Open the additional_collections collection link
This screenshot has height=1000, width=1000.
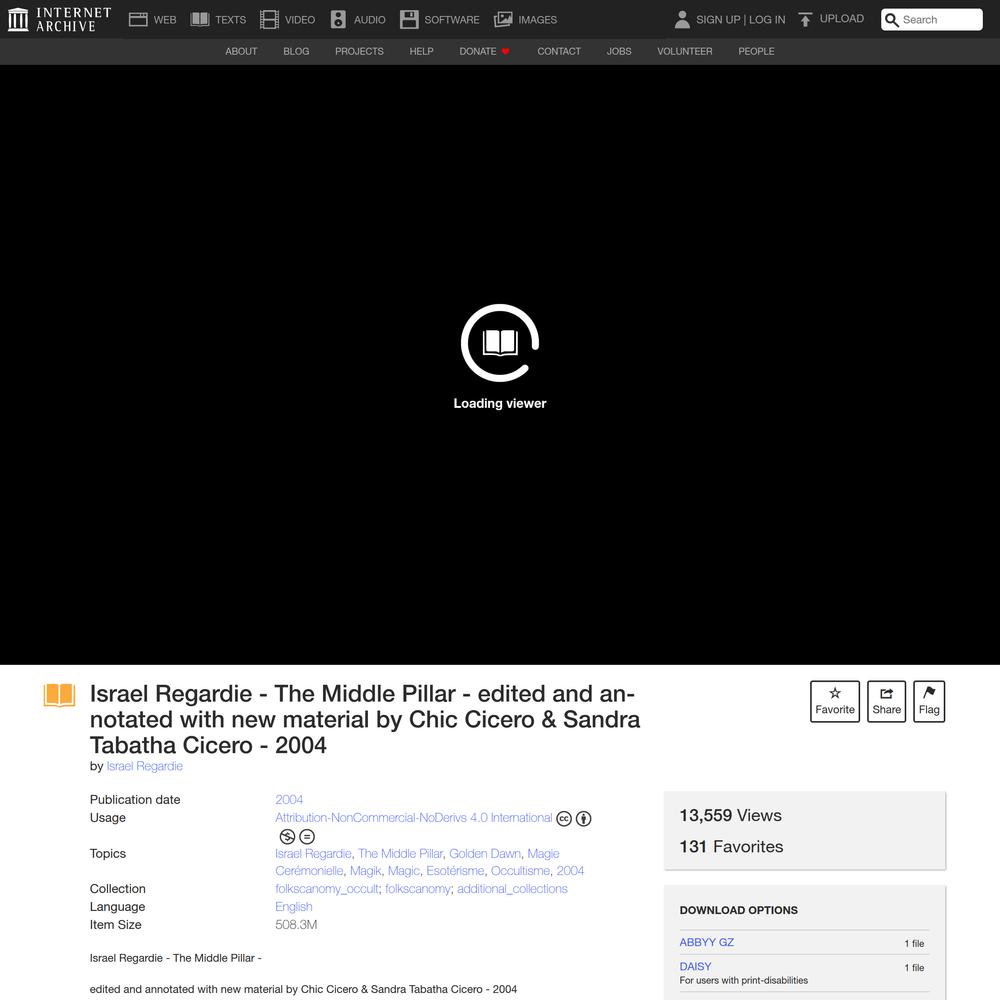point(512,889)
